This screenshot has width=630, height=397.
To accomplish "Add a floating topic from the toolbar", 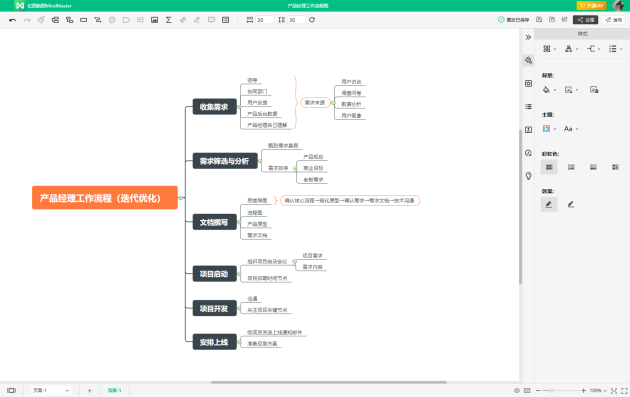I will pyautogui.click(x=84, y=20).
